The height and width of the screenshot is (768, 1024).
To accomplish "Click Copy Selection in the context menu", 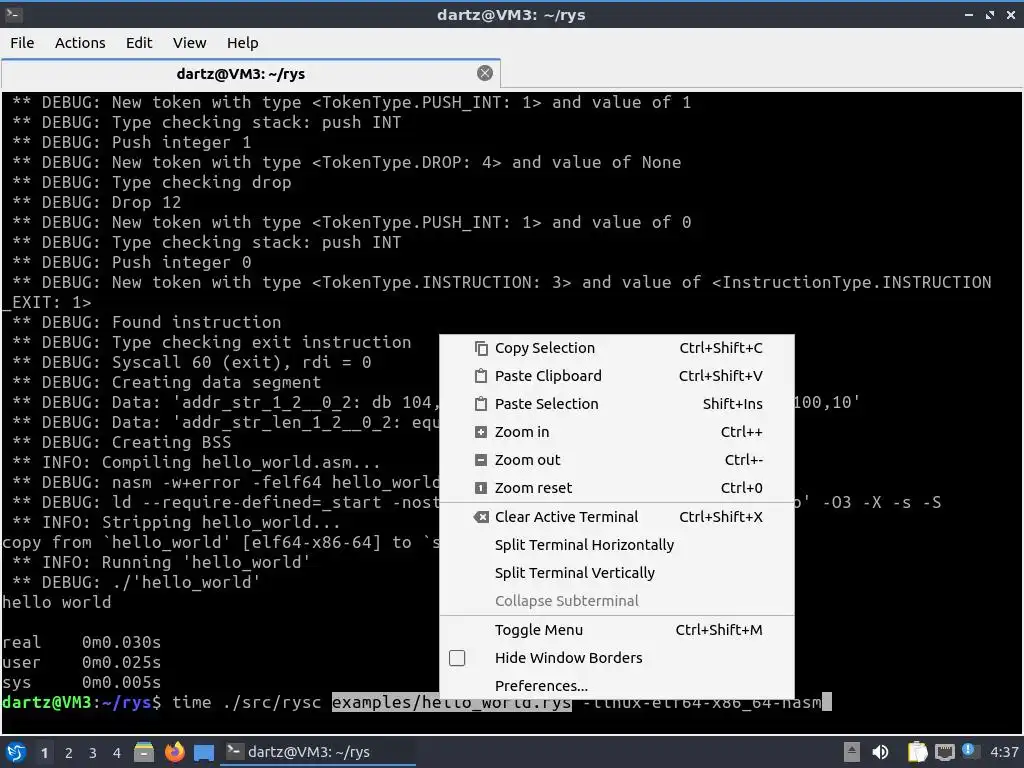I will point(616,348).
